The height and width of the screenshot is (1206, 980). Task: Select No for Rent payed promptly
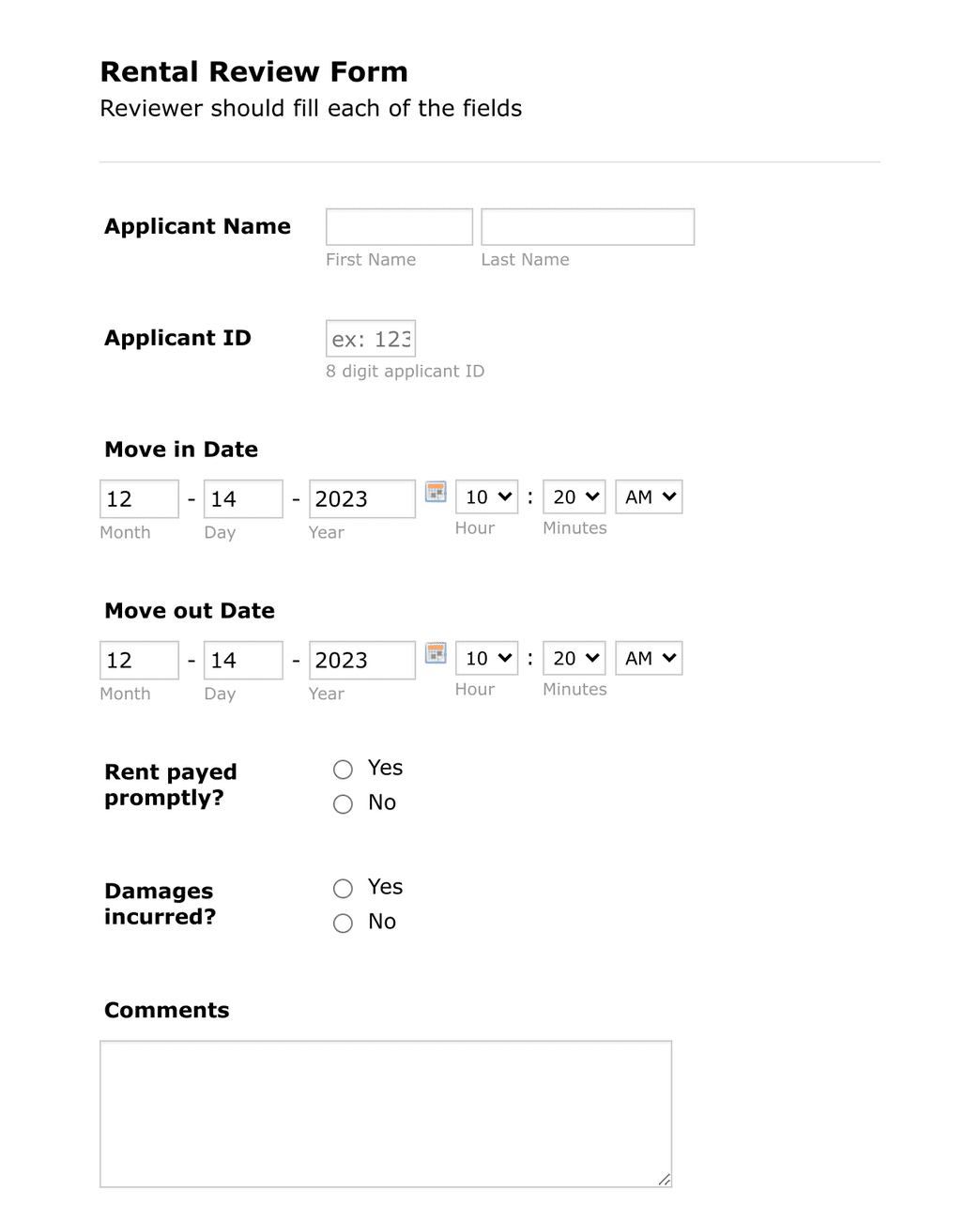[343, 804]
